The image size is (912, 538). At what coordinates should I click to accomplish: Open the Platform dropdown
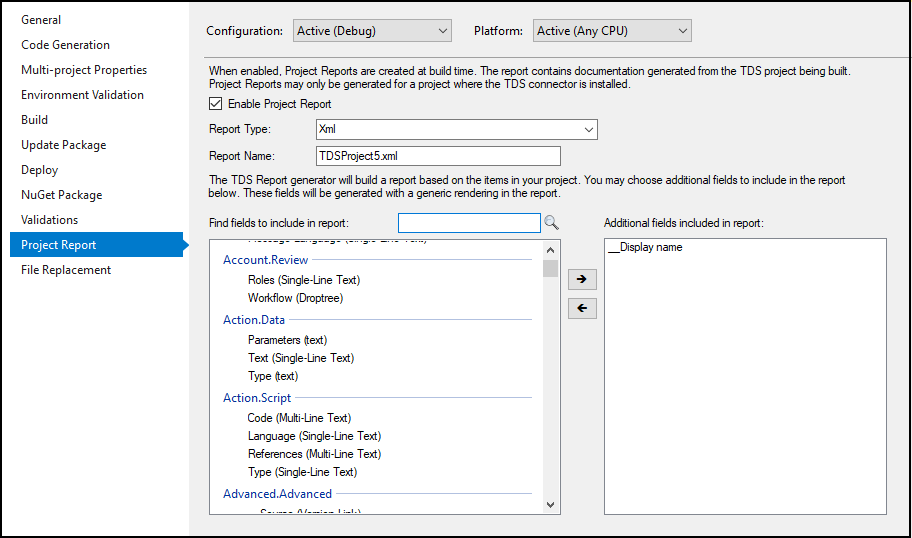tap(612, 31)
